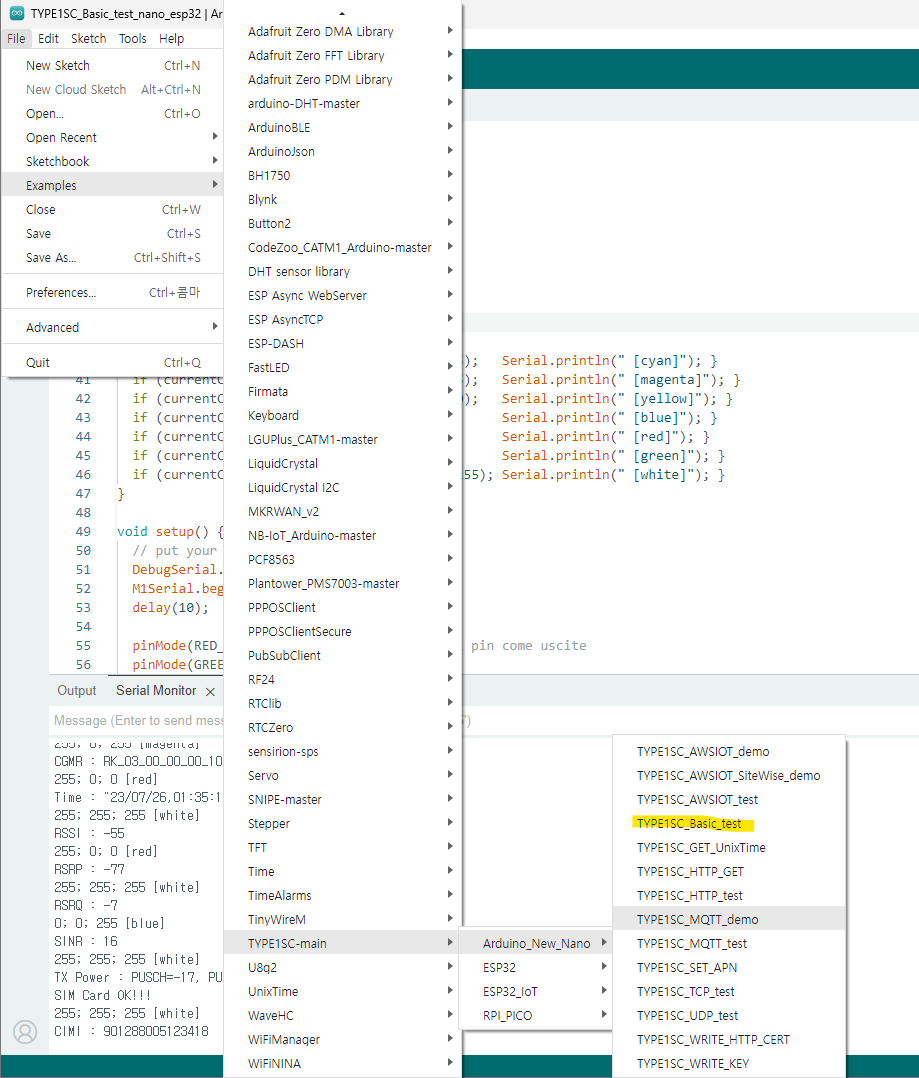This screenshot has width=919, height=1078.
Task: Click line number 49 in editor gutter
Action: (x=83, y=531)
